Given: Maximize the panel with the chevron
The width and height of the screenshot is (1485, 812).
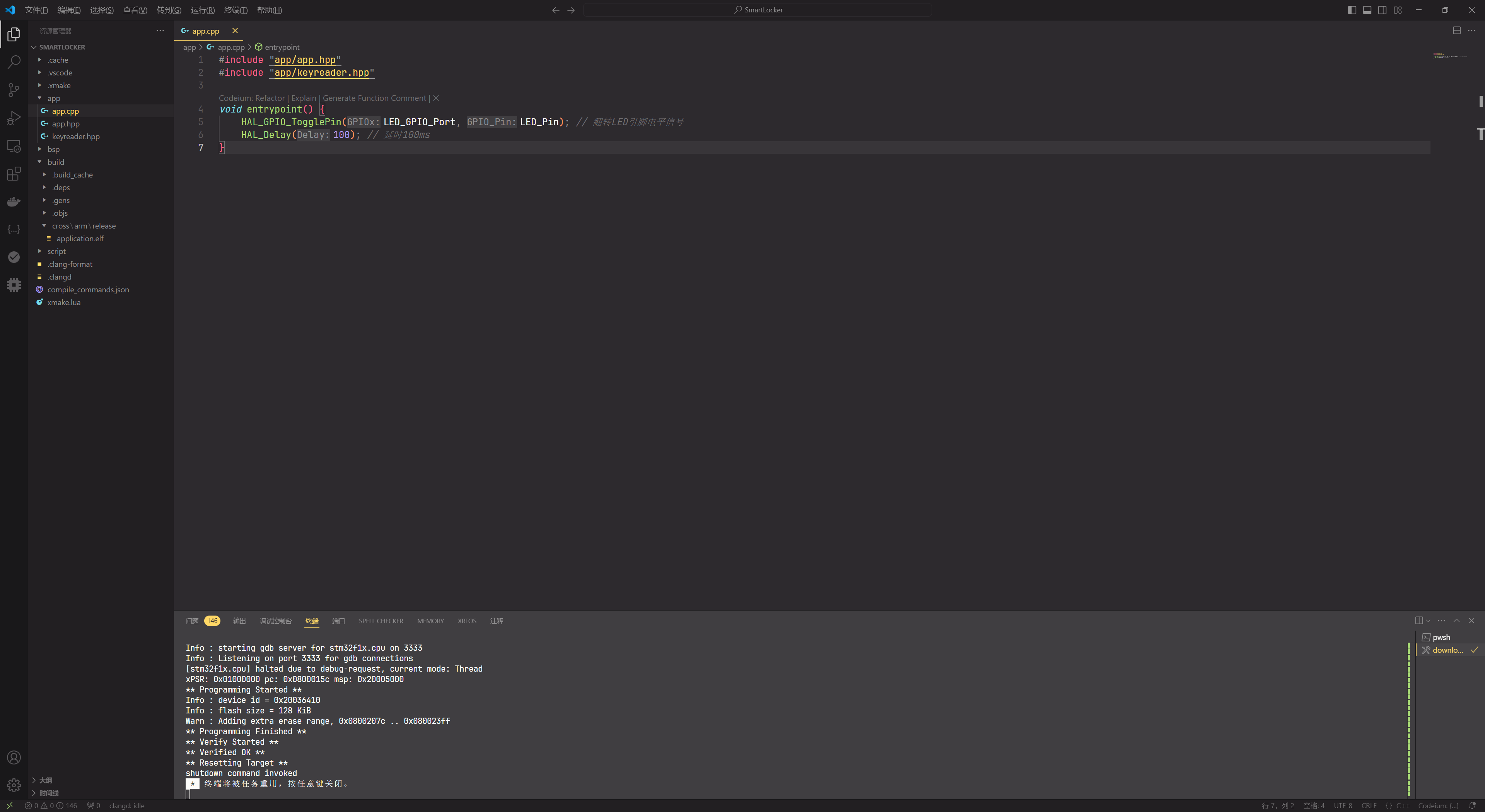Looking at the screenshot, I should (1457, 621).
